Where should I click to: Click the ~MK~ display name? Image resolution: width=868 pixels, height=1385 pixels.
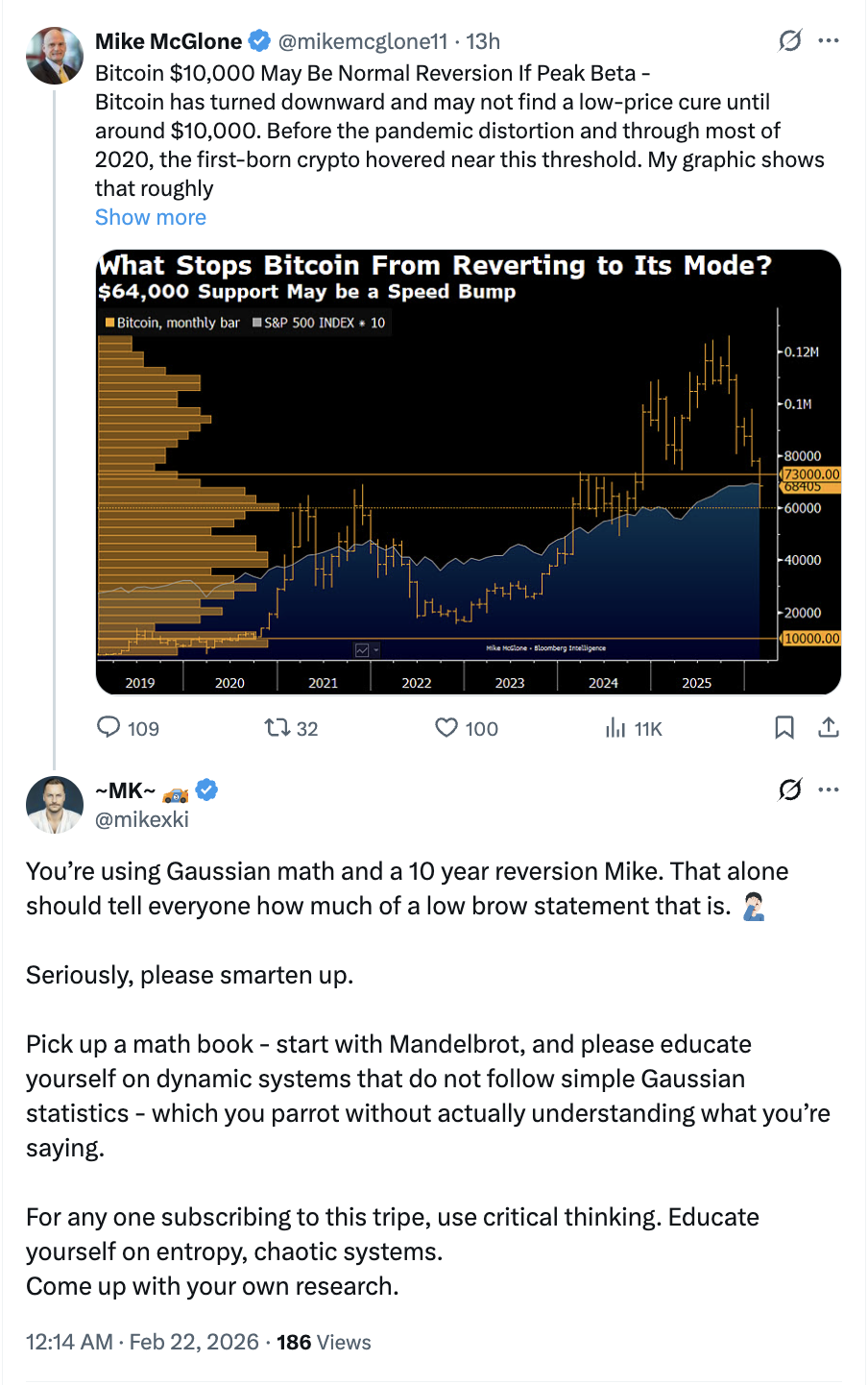[x=125, y=790]
